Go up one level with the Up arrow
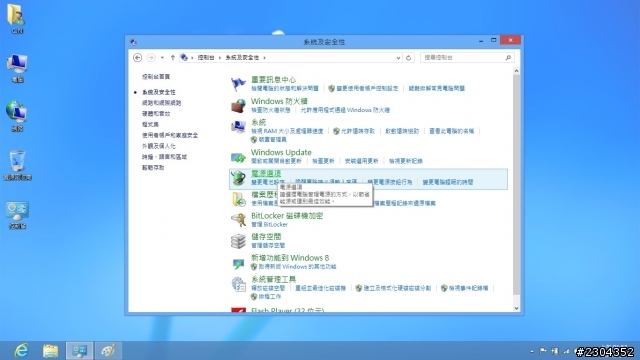 (x=173, y=58)
